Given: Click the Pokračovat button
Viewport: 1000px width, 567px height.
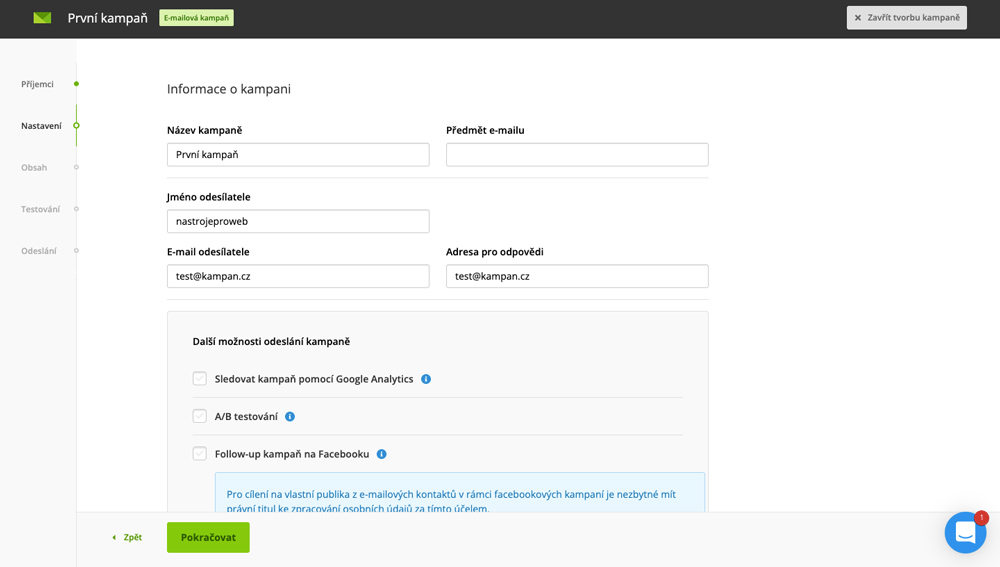Looking at the screenshot, I should [x=208, y=538].
